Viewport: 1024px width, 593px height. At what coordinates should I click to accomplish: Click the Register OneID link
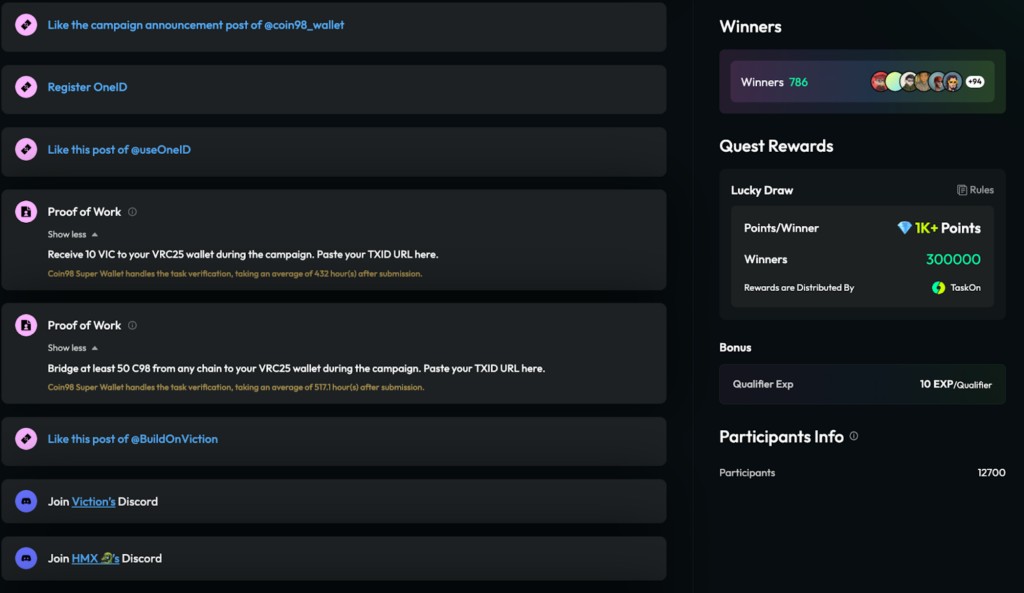[x=87, y=87]
